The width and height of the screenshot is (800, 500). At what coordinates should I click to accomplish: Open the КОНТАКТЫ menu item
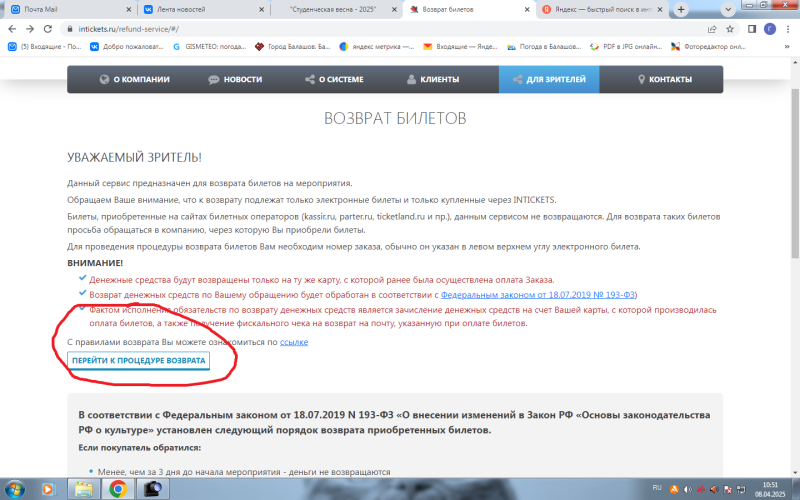(665, 79)
